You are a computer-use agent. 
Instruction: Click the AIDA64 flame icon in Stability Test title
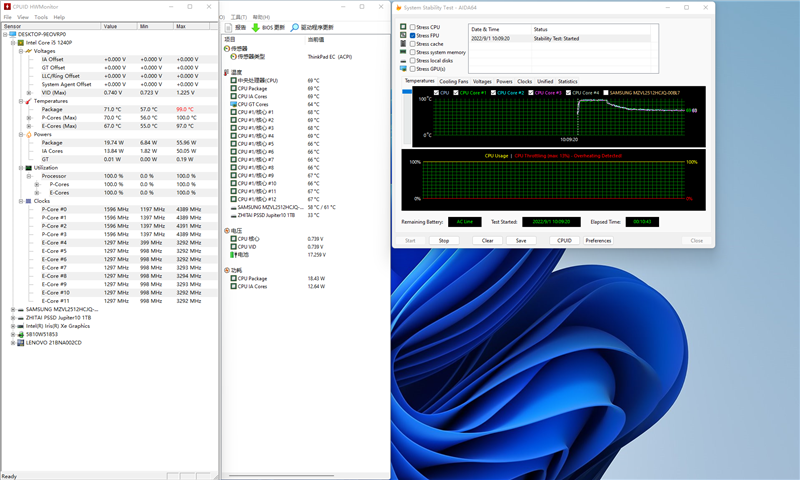(399, 8)
